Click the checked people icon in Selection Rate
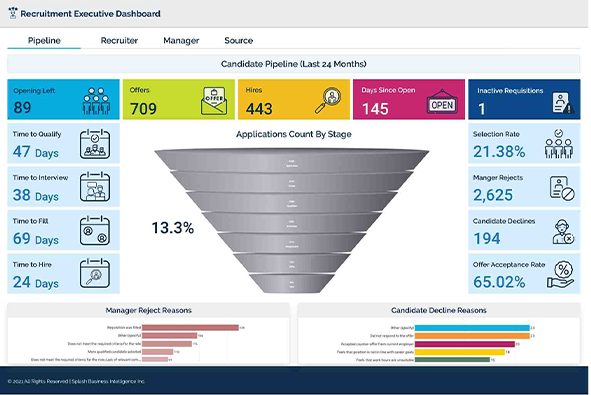This screenshot has width=591, height=395. pos(559,144)
